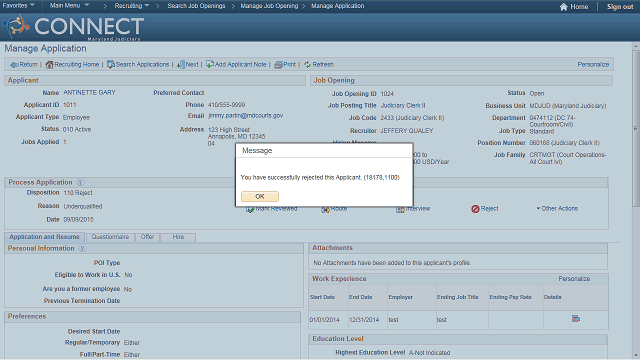This screenshot has width=640, height=360.
Task: Click applicant name ANTINETTE GARY
Action: coord(89,93)
